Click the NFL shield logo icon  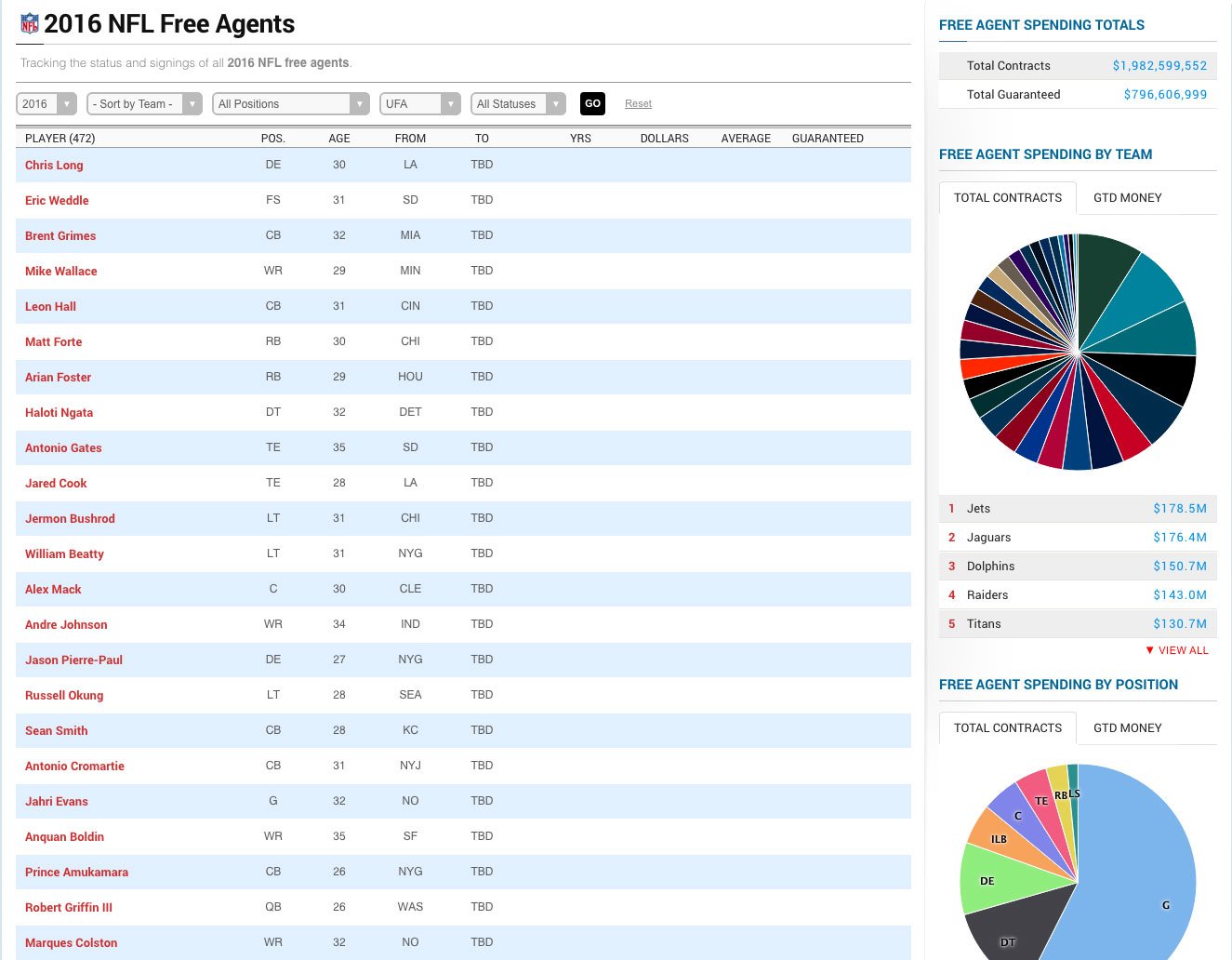30,23
